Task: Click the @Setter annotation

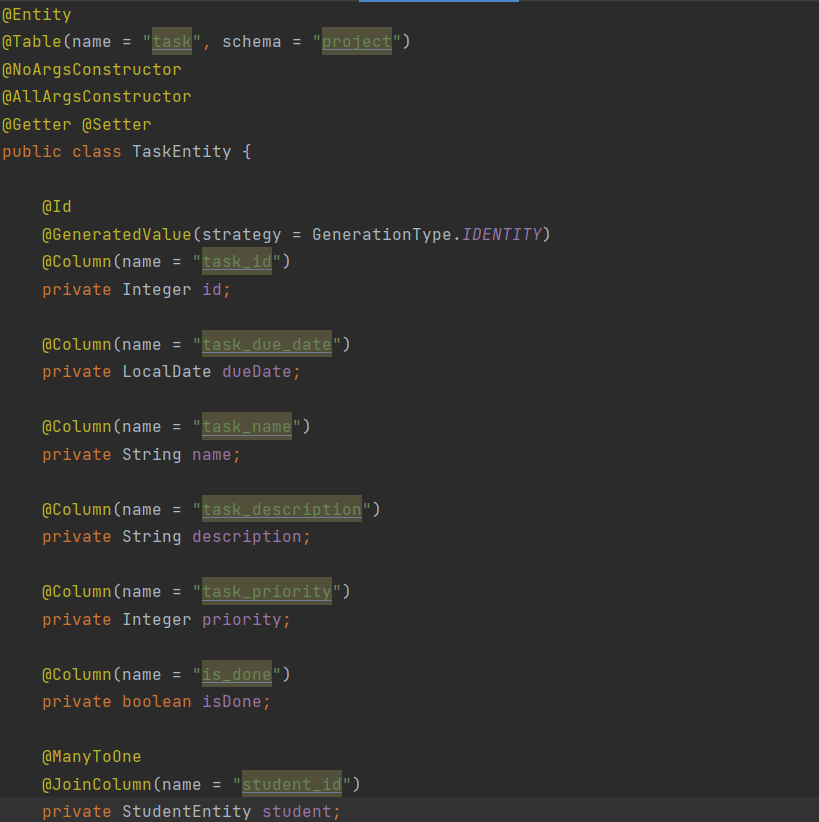Action: [x=117, y=125]
